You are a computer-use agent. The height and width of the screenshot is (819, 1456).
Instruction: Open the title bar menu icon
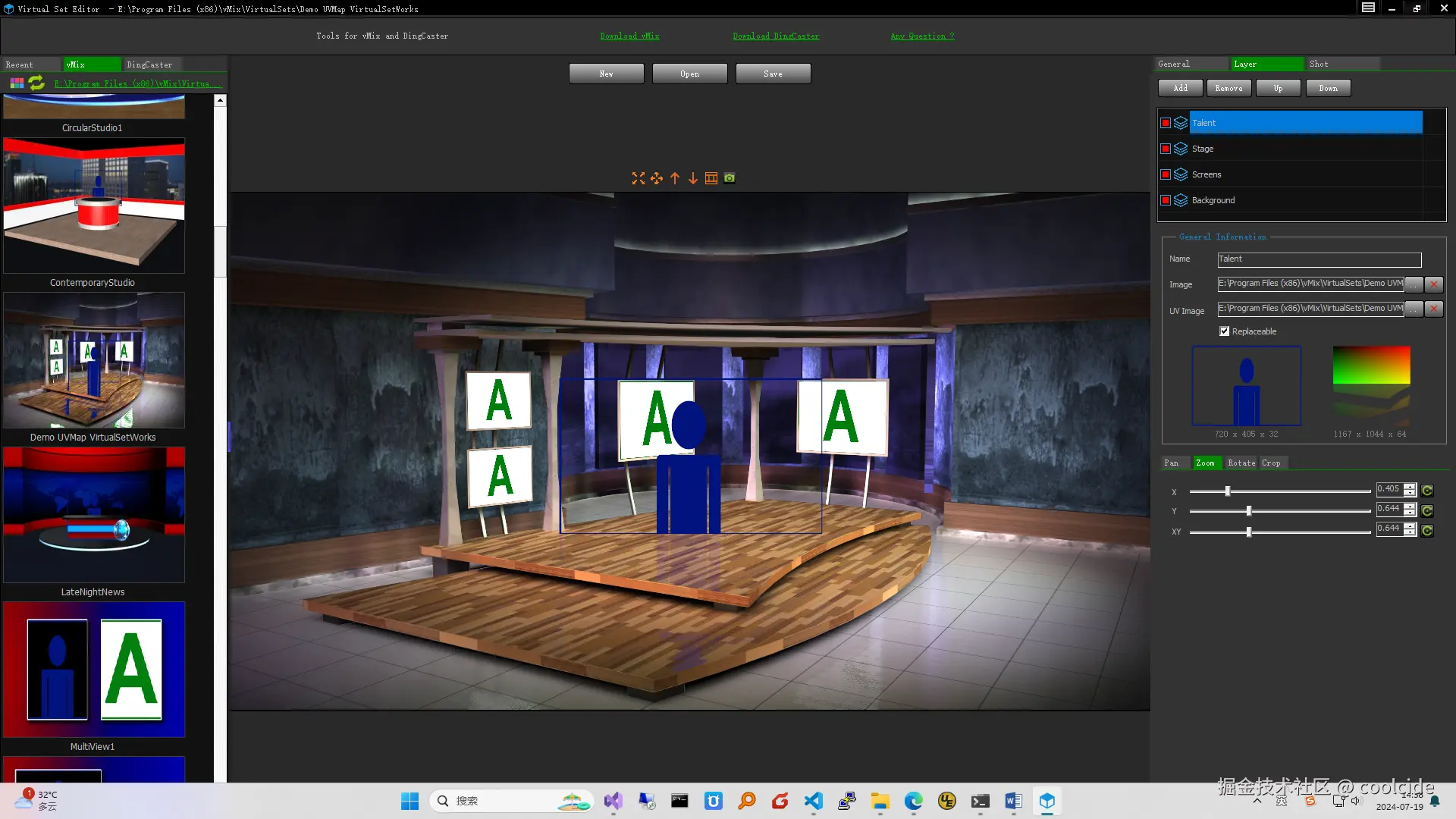pyautogui.click(x=1368, y=8)
